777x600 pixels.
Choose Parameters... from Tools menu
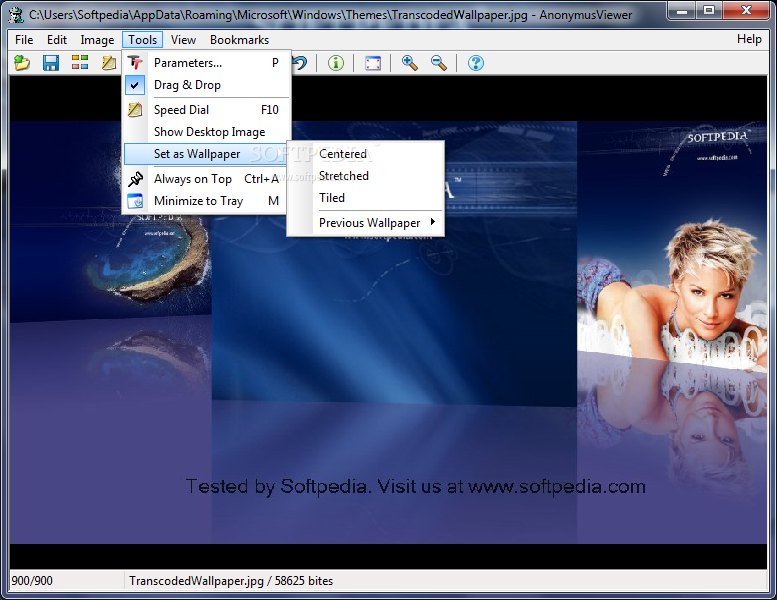(205, 63)
